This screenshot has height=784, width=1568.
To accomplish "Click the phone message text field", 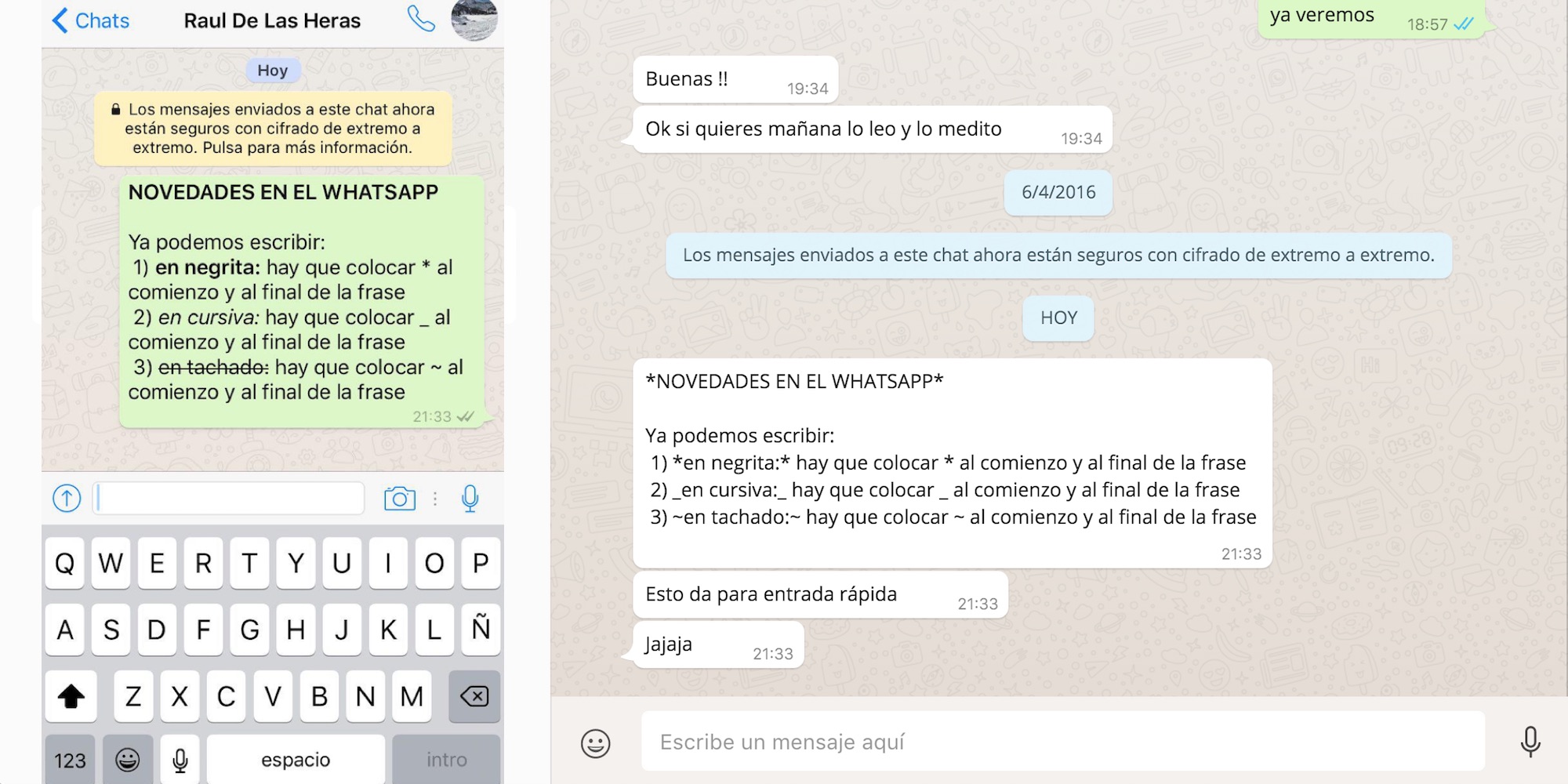I will point(229,499).
